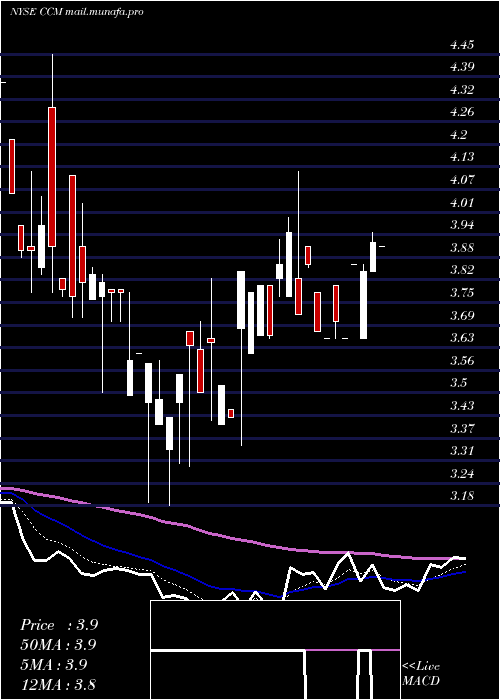Click the 50MA : 3.9 readout
This screenshot has width=500, height=700.
click(58, 645)
